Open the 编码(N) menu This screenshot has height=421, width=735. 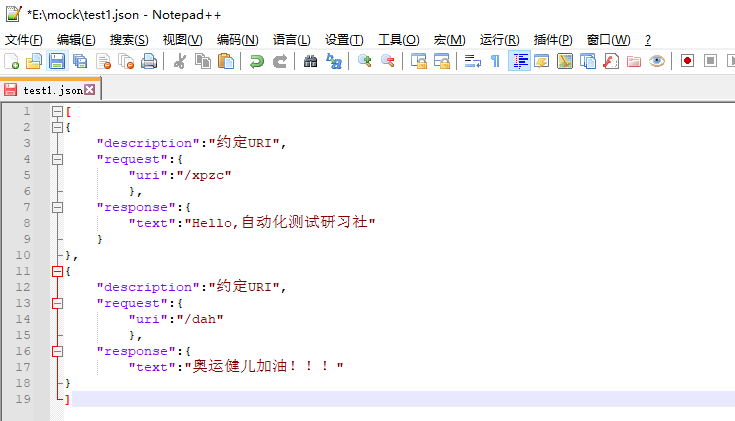[x=238, y=40]
